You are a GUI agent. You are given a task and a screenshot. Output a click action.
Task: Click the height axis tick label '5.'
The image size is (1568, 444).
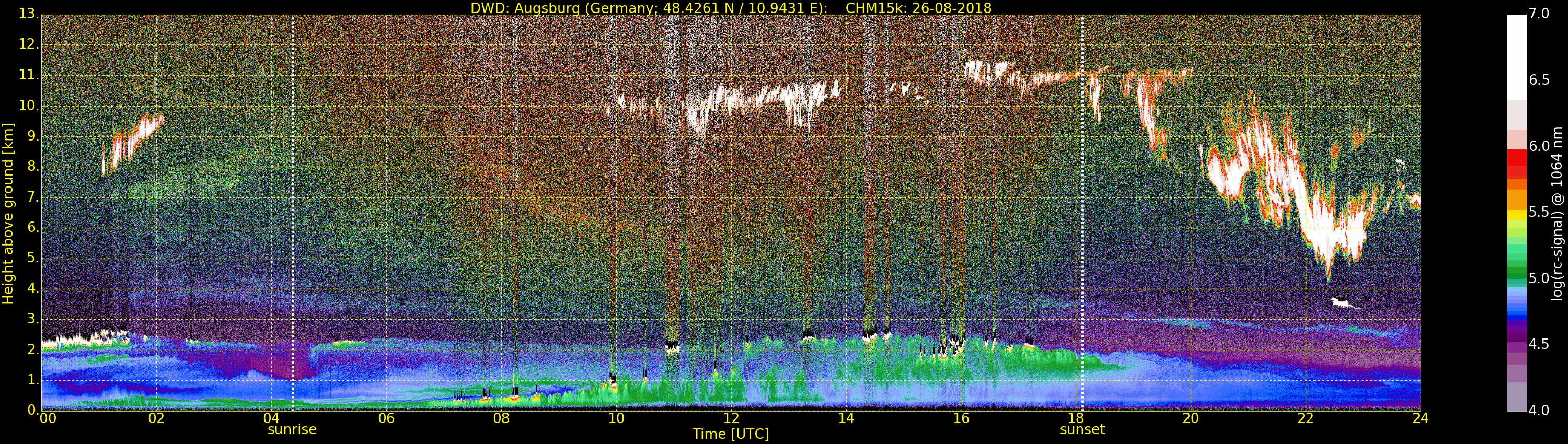[32, 258]
